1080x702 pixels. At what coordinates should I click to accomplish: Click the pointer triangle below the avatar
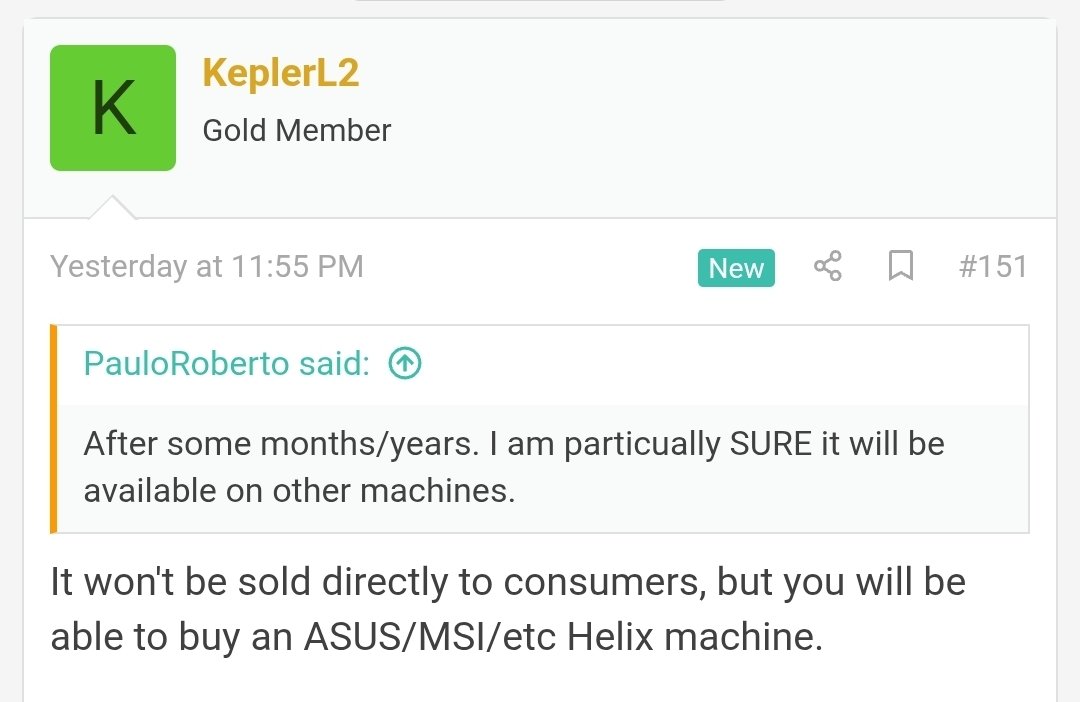coord(113,207)
